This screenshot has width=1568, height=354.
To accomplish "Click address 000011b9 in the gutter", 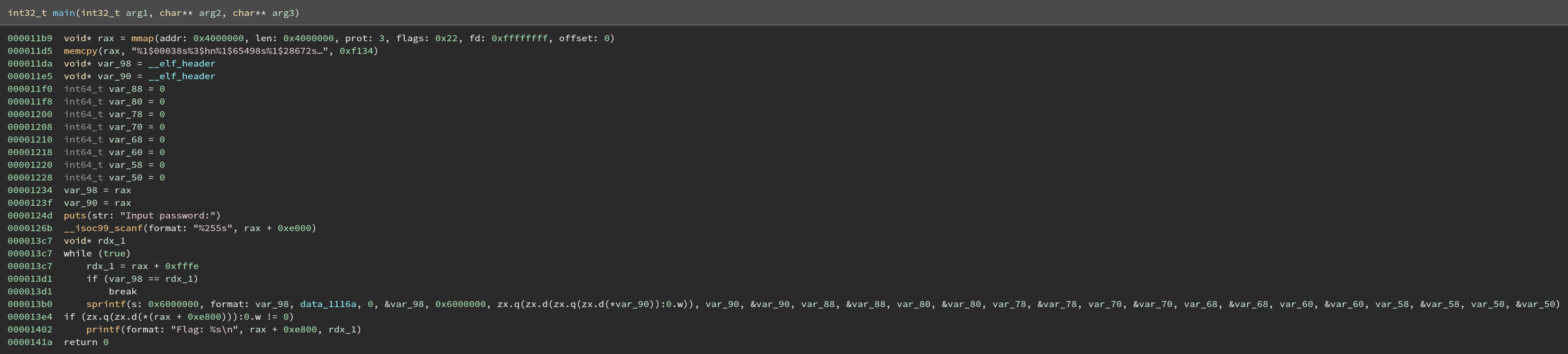I will pos(30,38).
